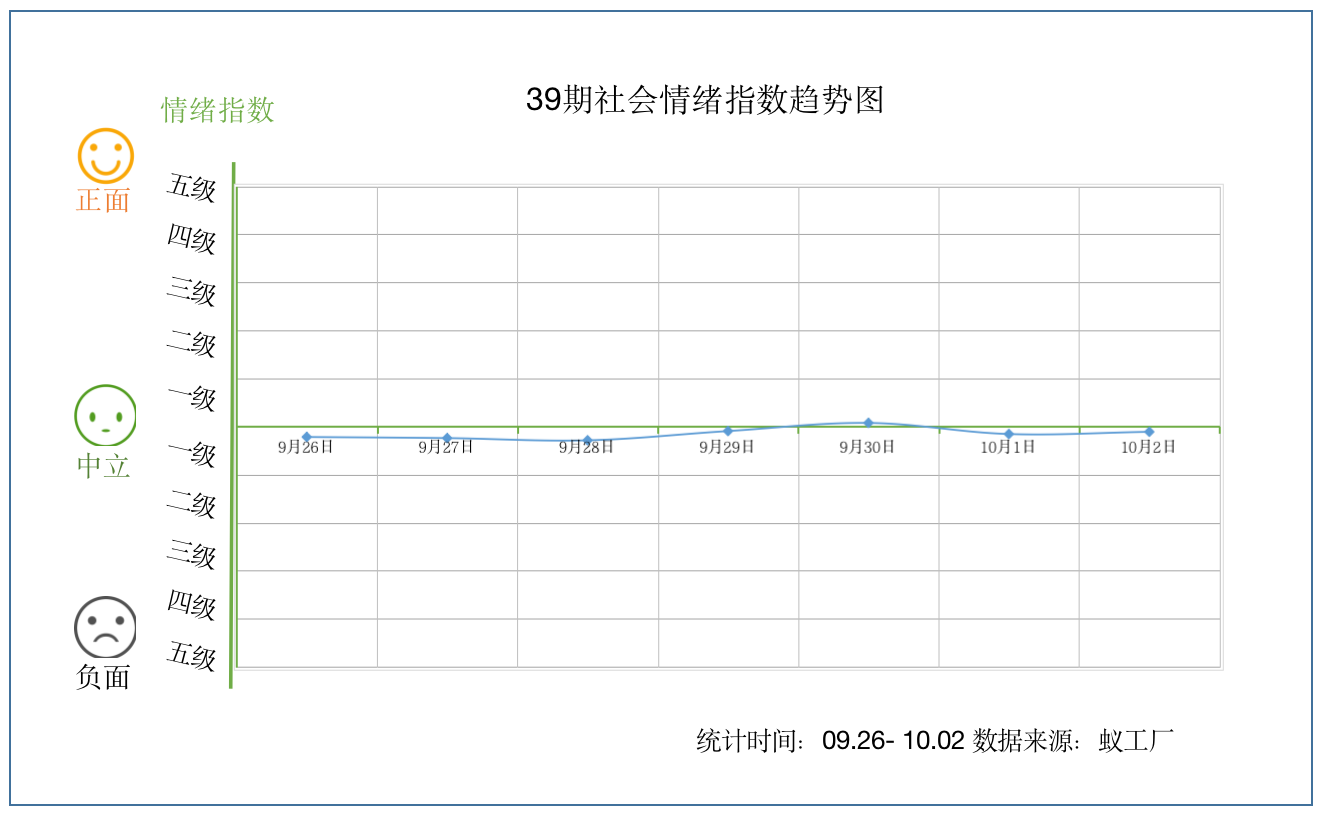The image size is (1324, 814).
Task: Click the 数据来源:蚁工厂 source text
Action: point(1073,741)
